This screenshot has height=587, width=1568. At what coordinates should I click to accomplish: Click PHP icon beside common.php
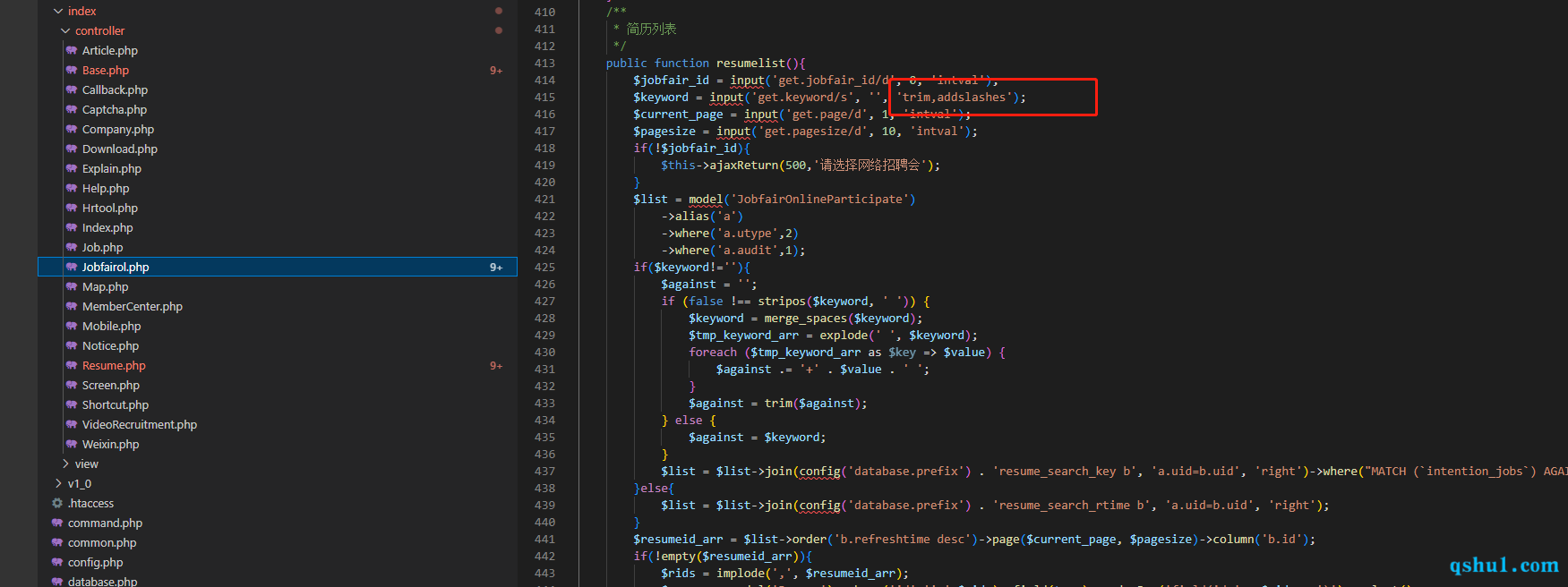pos(57,542)
